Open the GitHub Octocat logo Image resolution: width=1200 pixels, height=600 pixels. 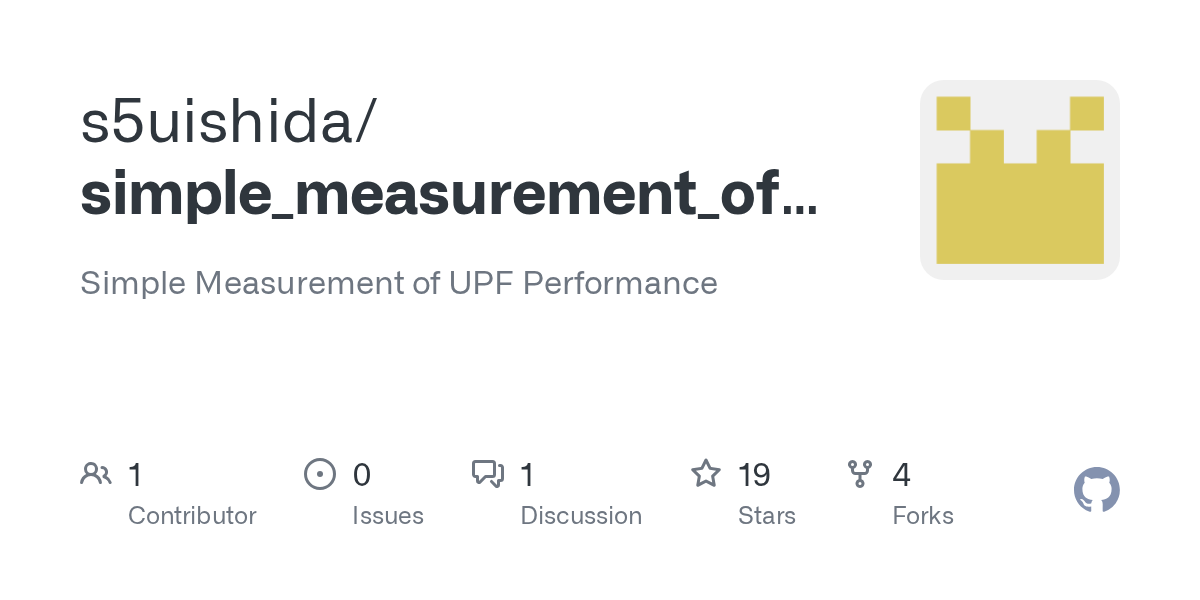1096,491
